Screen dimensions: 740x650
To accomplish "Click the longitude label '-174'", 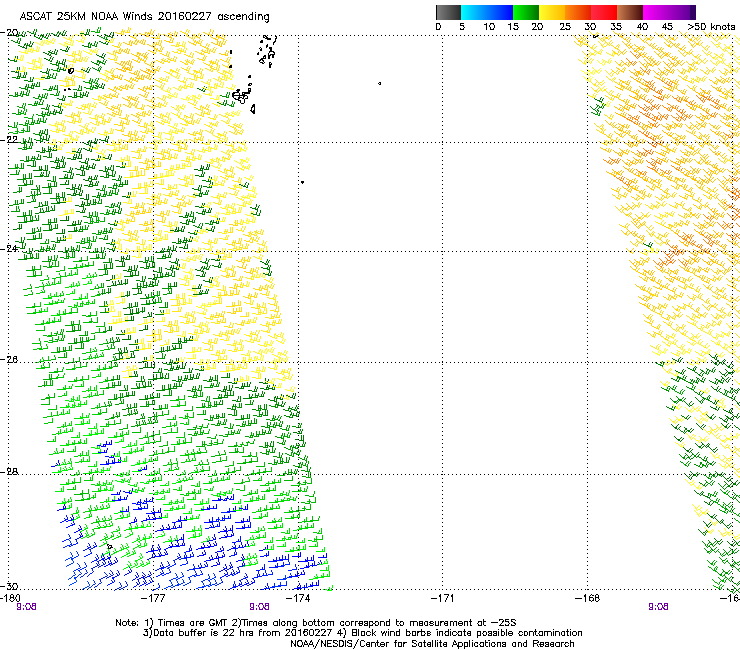I will pos(298,599).
